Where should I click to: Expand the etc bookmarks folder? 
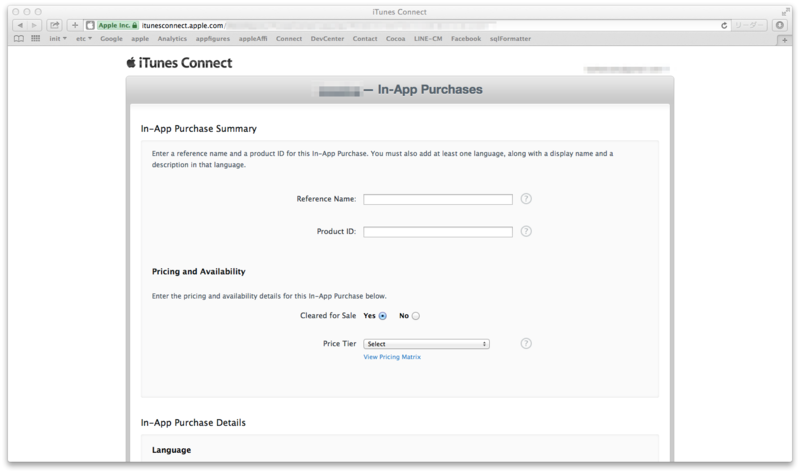coord(84,39)
